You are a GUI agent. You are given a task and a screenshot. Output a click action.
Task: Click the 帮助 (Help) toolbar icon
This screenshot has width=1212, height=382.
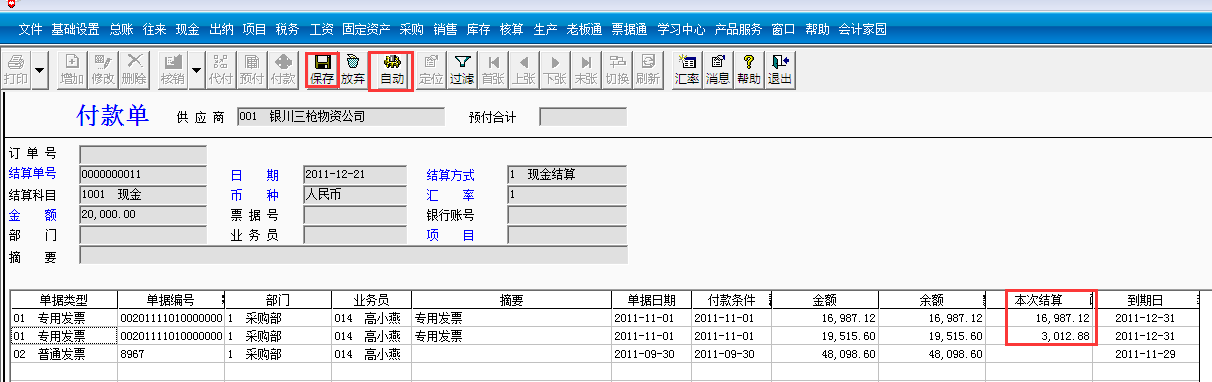748,70
